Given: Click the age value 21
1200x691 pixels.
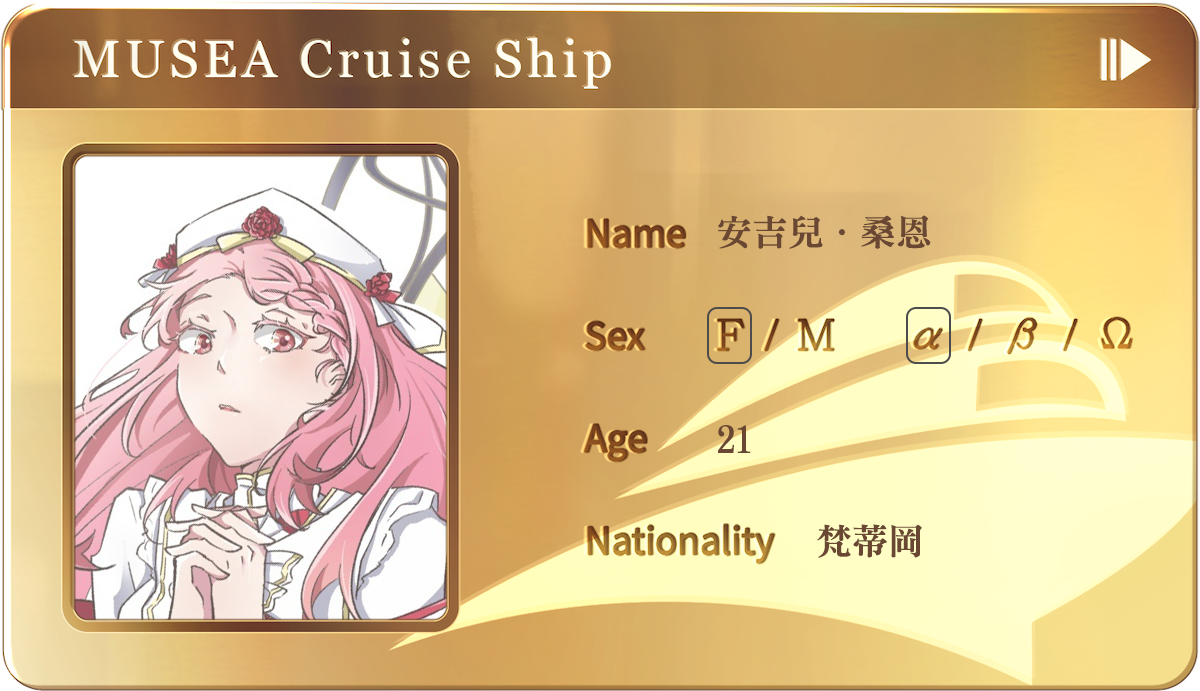Looking at the screenshot, I should pos(734,439).
